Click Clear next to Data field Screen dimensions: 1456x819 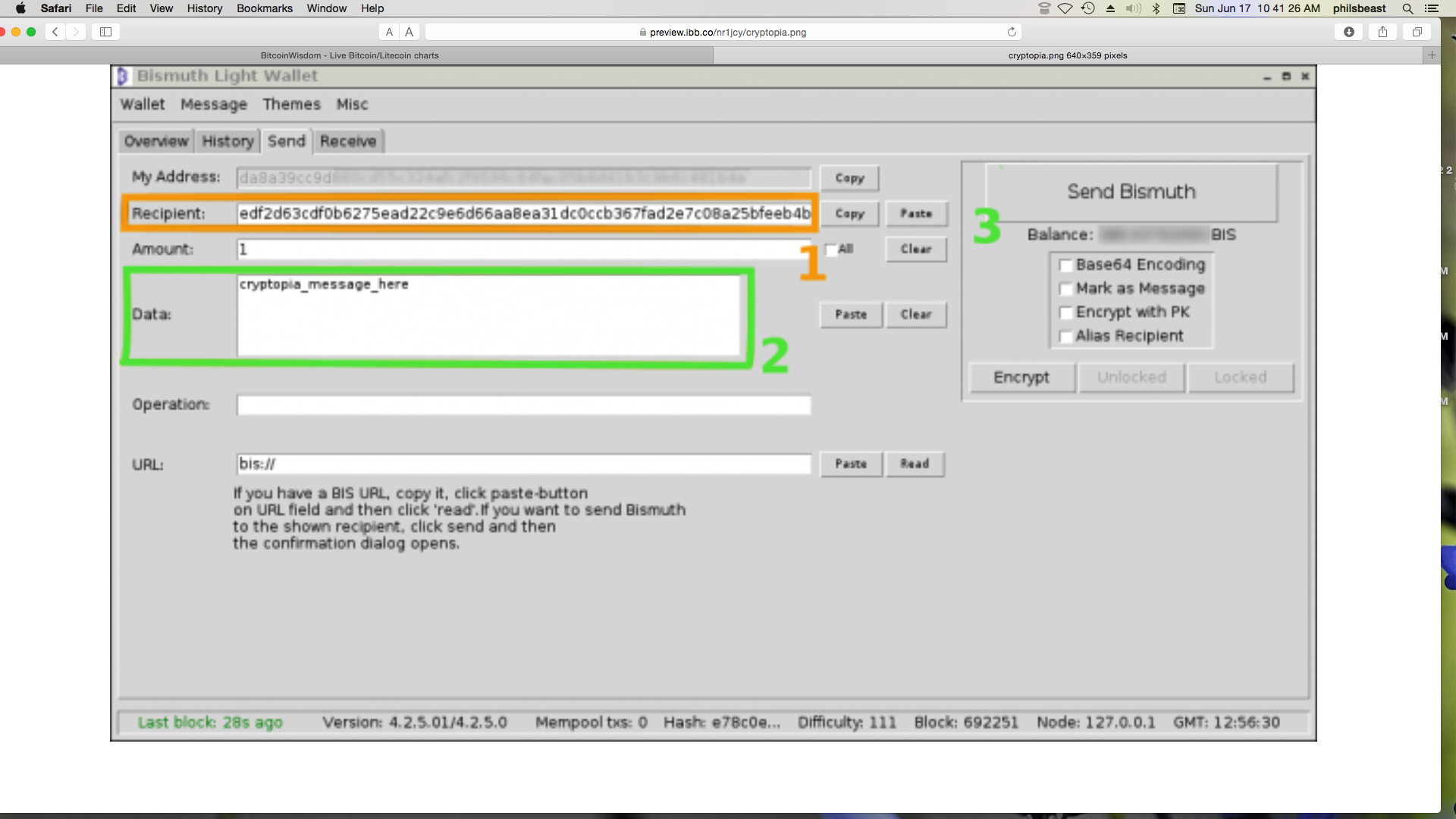pos(916,315)
